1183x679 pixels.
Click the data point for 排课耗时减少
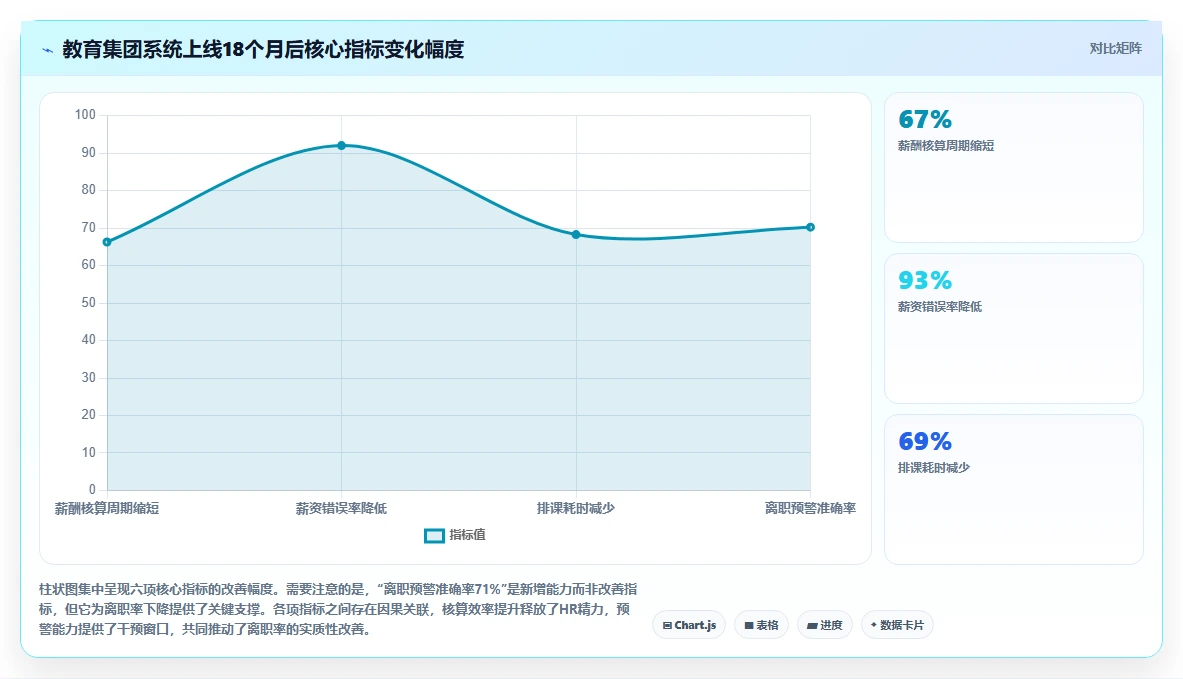[x=576, y=235]
